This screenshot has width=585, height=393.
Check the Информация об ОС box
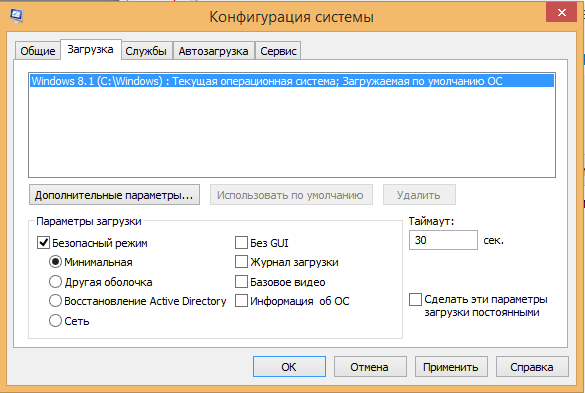[x=241, y=301]
